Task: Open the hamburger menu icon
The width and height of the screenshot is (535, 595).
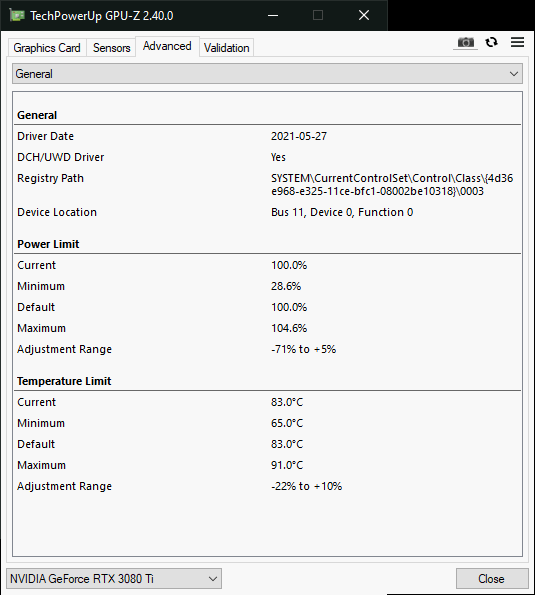Action: (x=518, y=42)
